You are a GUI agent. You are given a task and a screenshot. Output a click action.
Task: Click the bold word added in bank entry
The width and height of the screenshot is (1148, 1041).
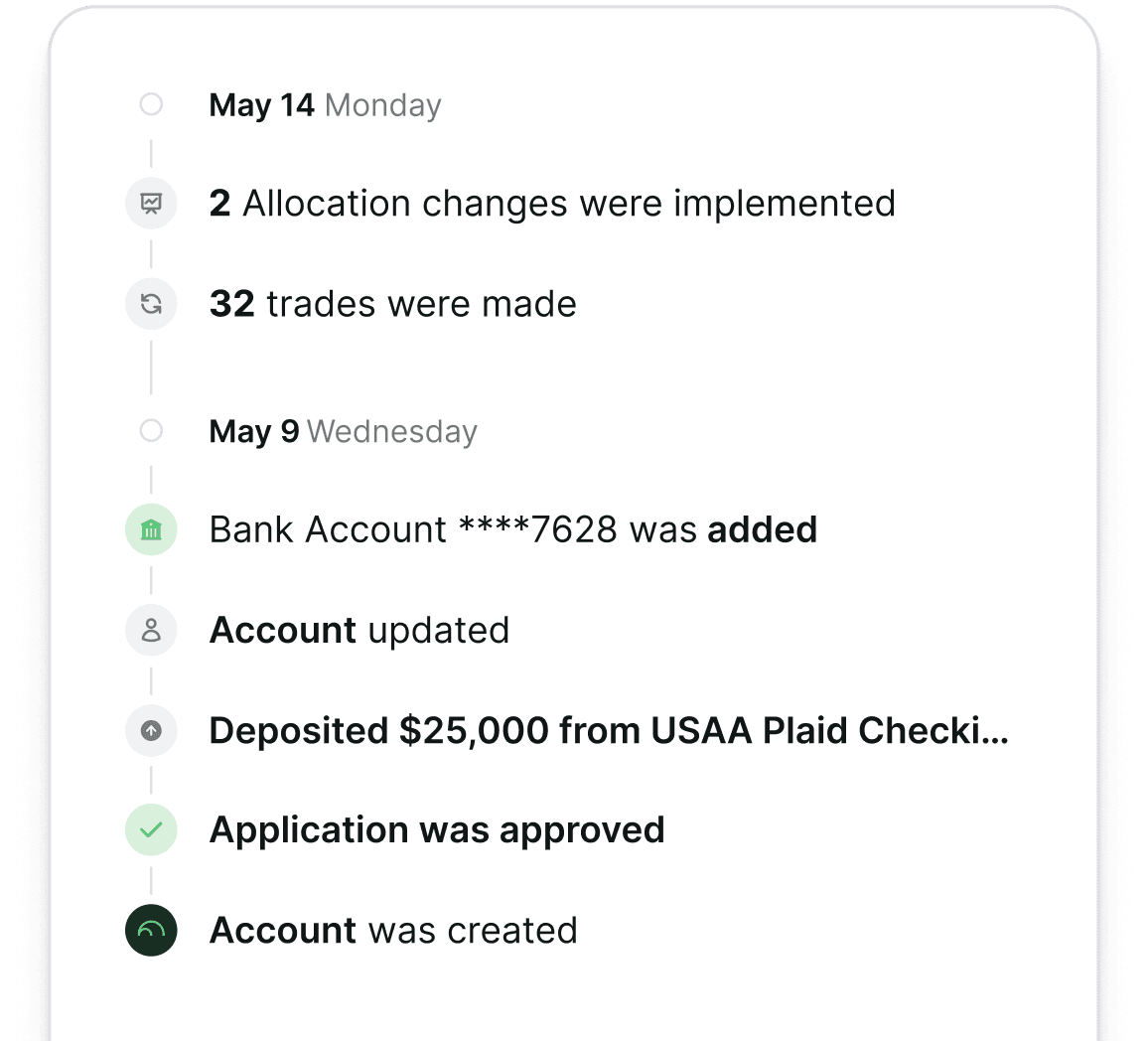pyautogui.click(x=762, y=529)
